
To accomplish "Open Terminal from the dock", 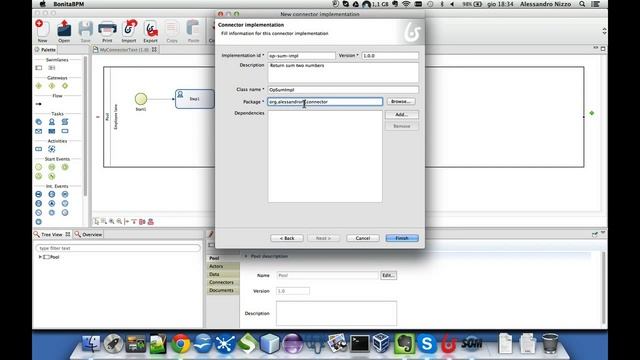I will coord(360,344).
